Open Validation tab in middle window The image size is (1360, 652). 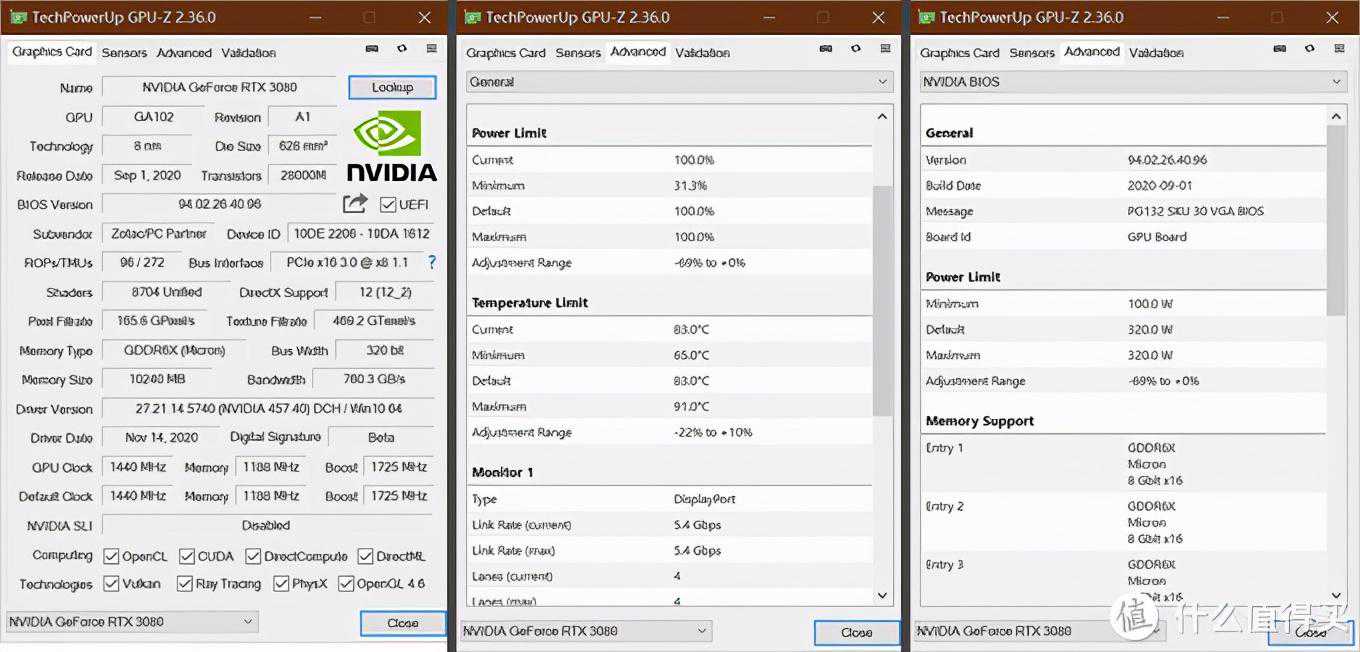pos(702,53)
